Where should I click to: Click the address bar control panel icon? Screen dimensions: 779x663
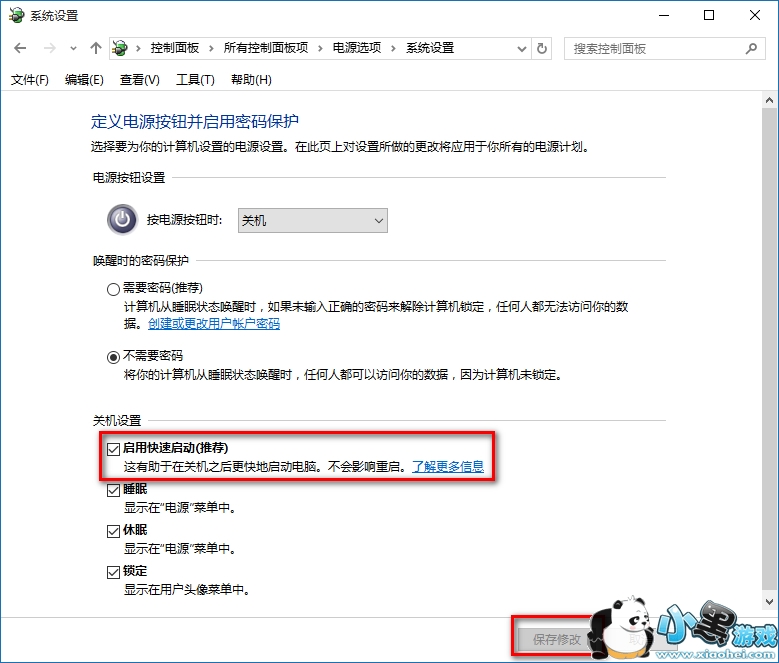(x=120, y=48)
